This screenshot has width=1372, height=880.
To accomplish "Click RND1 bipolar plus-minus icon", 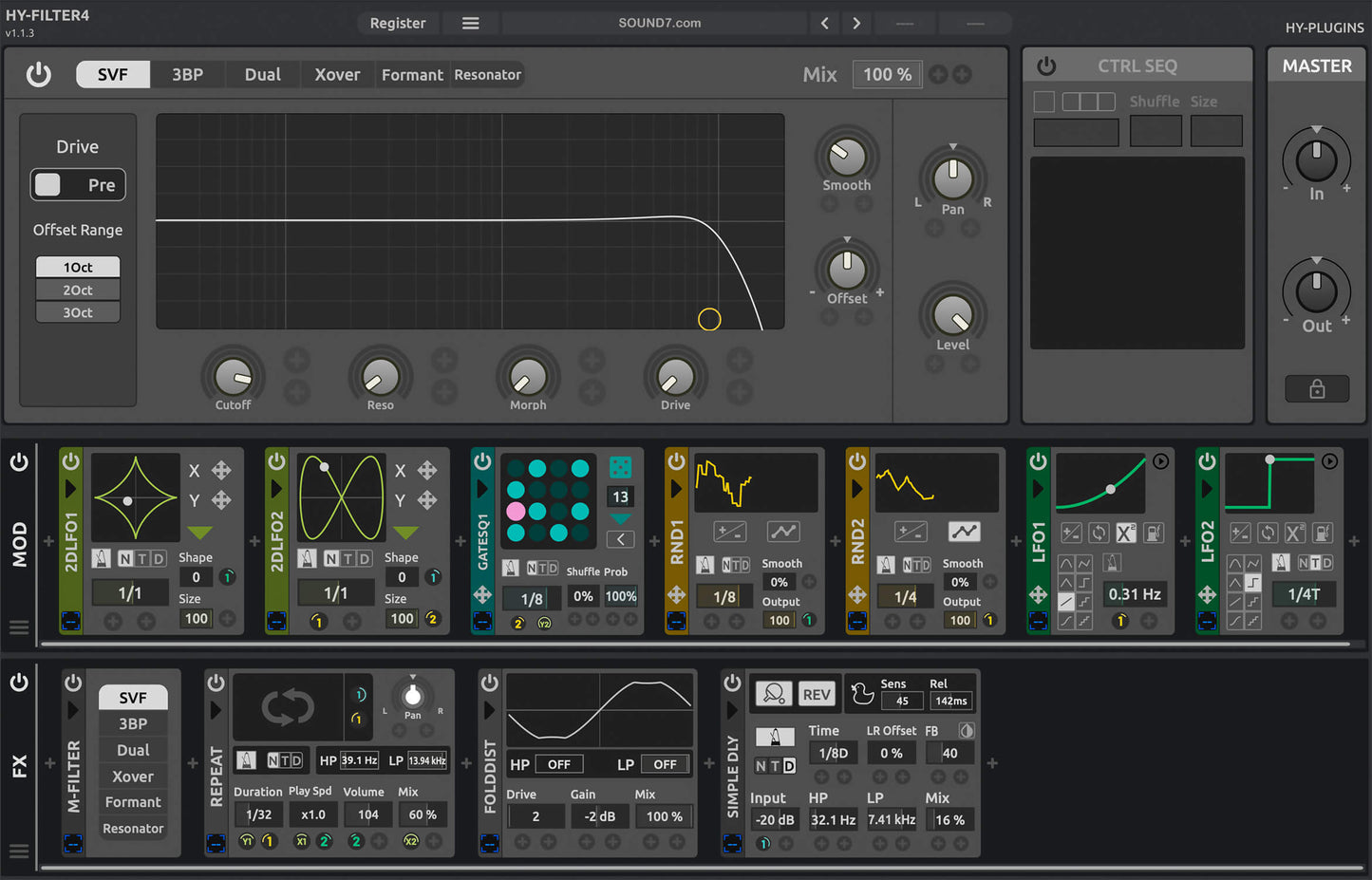I will click(x=729, y=532).
